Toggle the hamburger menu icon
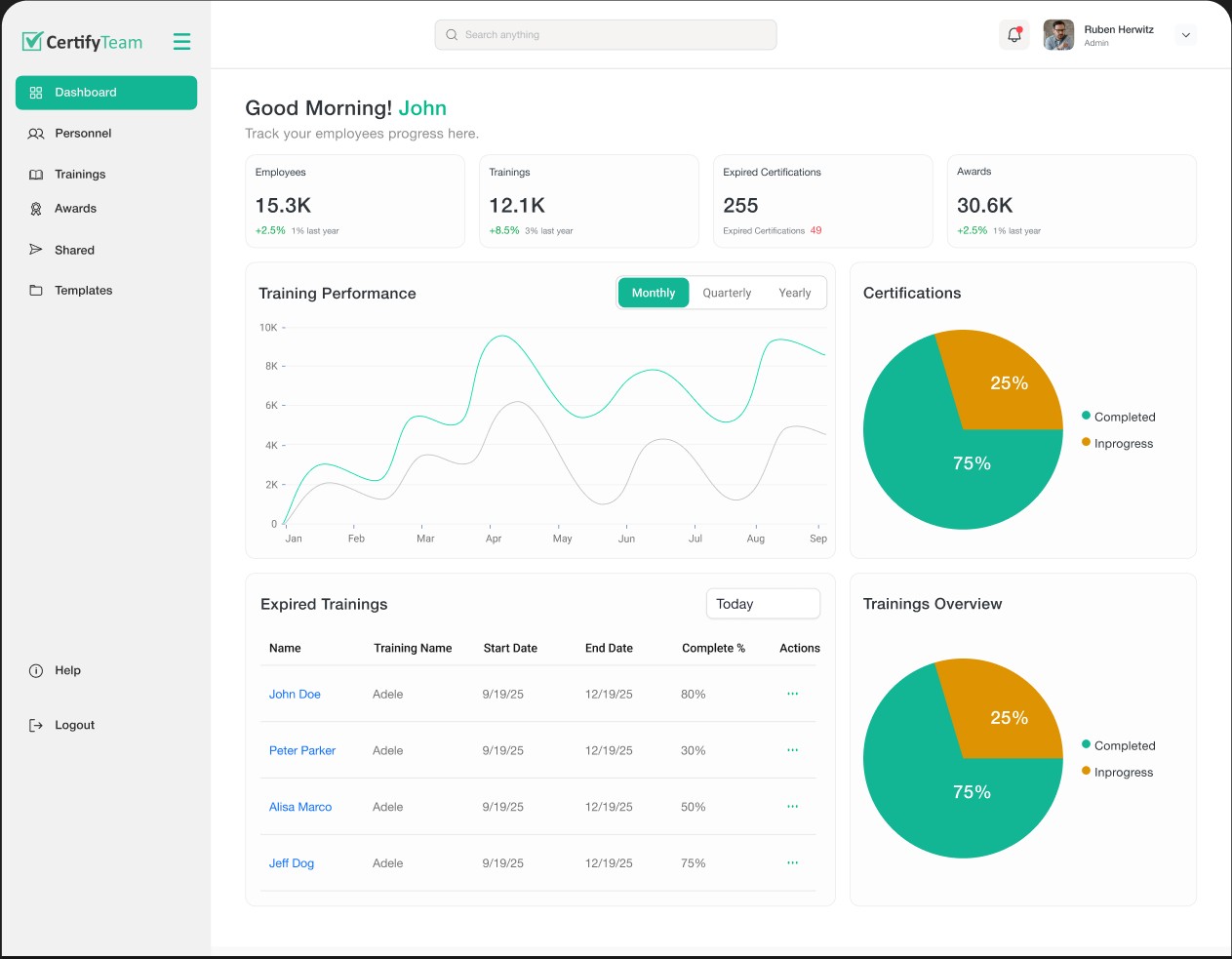This screenshot has height=959, width=1232. [181, 42]
